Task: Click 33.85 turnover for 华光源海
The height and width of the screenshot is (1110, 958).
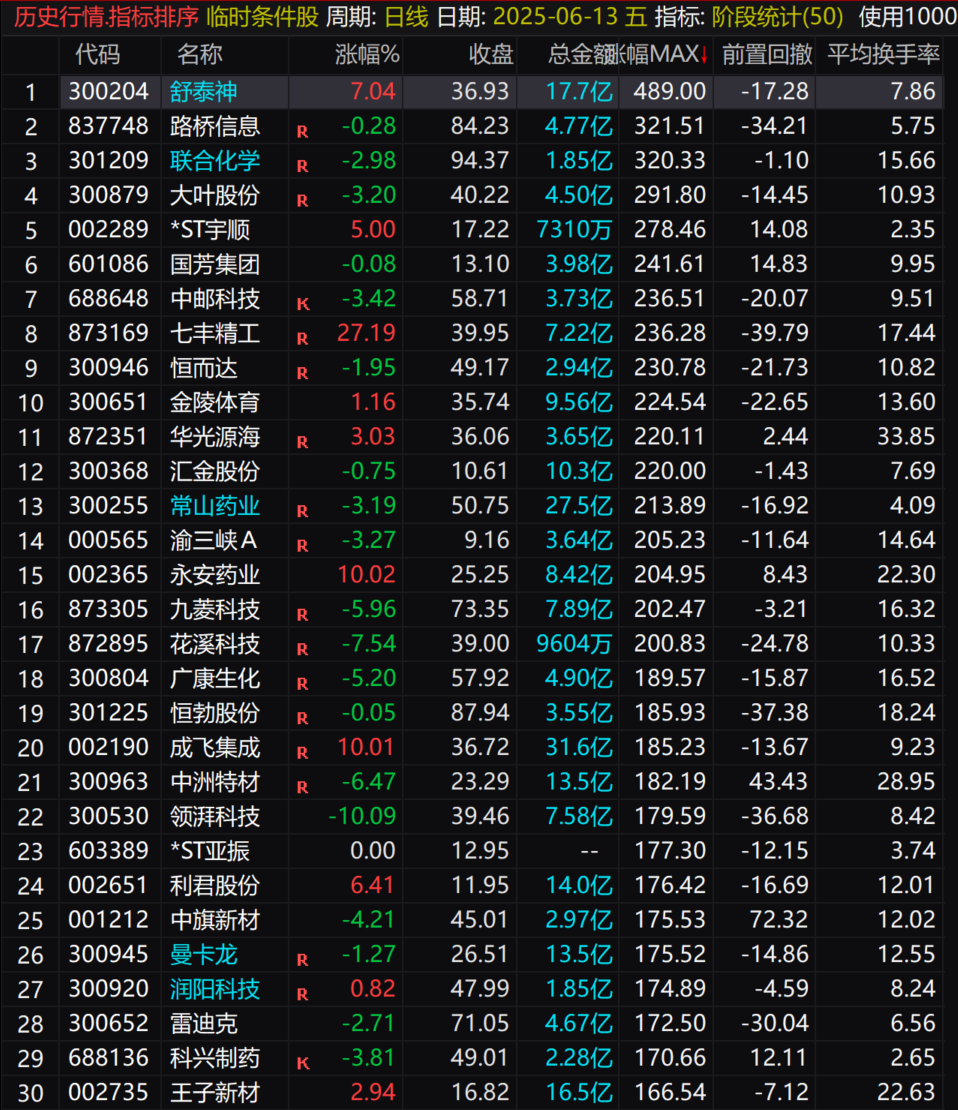Action: [x=906, y=437]
